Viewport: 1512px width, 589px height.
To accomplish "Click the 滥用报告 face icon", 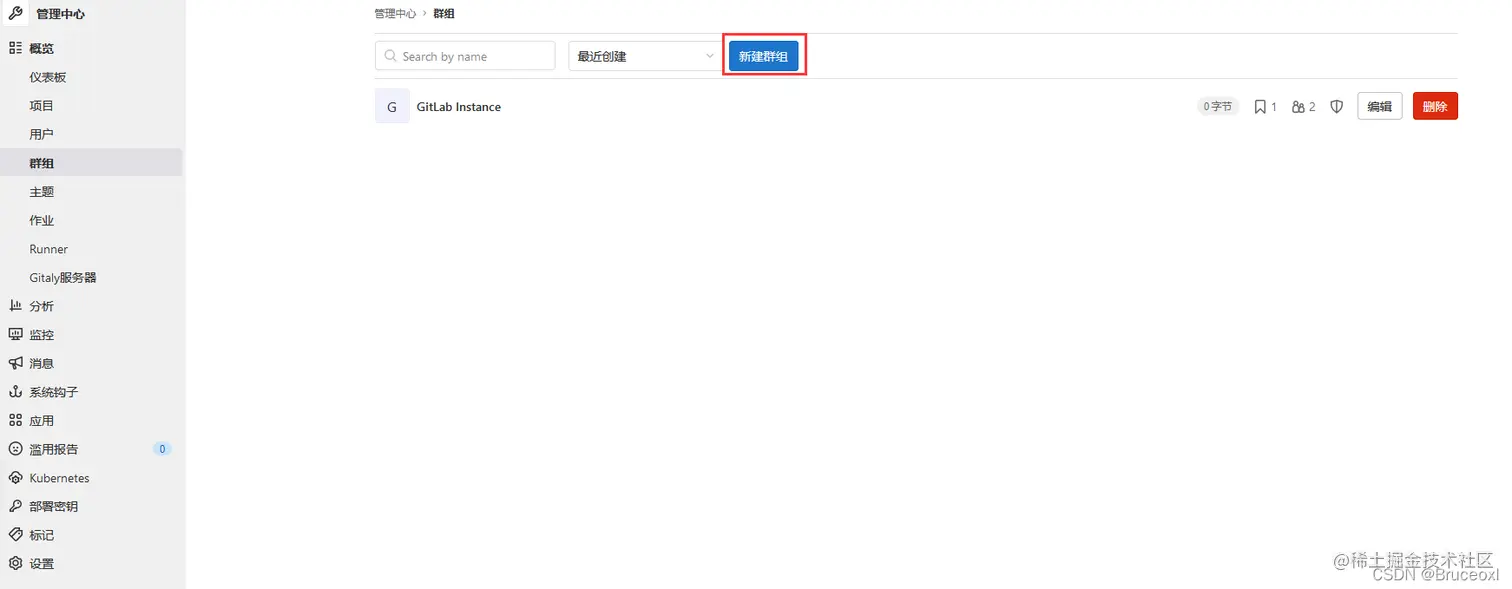I will point(15,449).
